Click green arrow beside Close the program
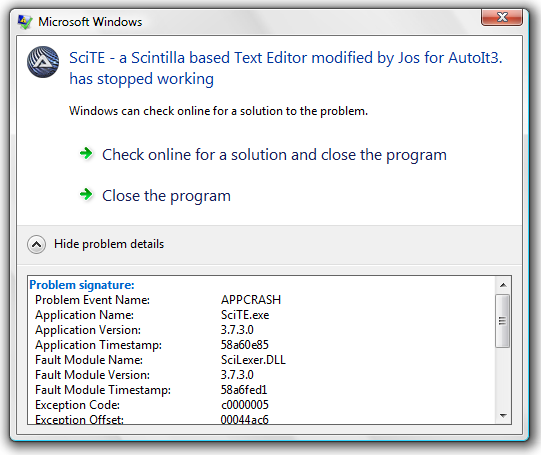The width and height of the screenshot is (541, 455). (x=86, y=194)
